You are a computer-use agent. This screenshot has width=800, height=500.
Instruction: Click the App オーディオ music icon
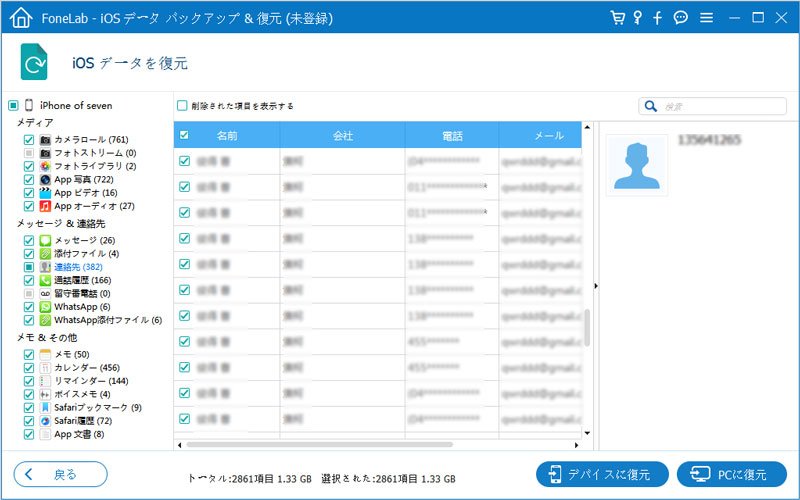pyautogui.click(x=45, y=206)
